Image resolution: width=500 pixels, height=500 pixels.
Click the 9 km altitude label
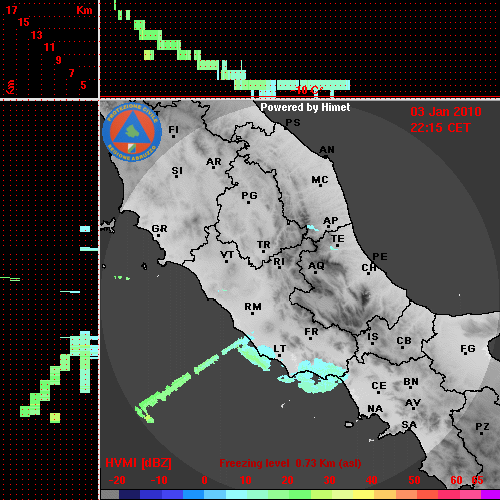click(59, 60)
